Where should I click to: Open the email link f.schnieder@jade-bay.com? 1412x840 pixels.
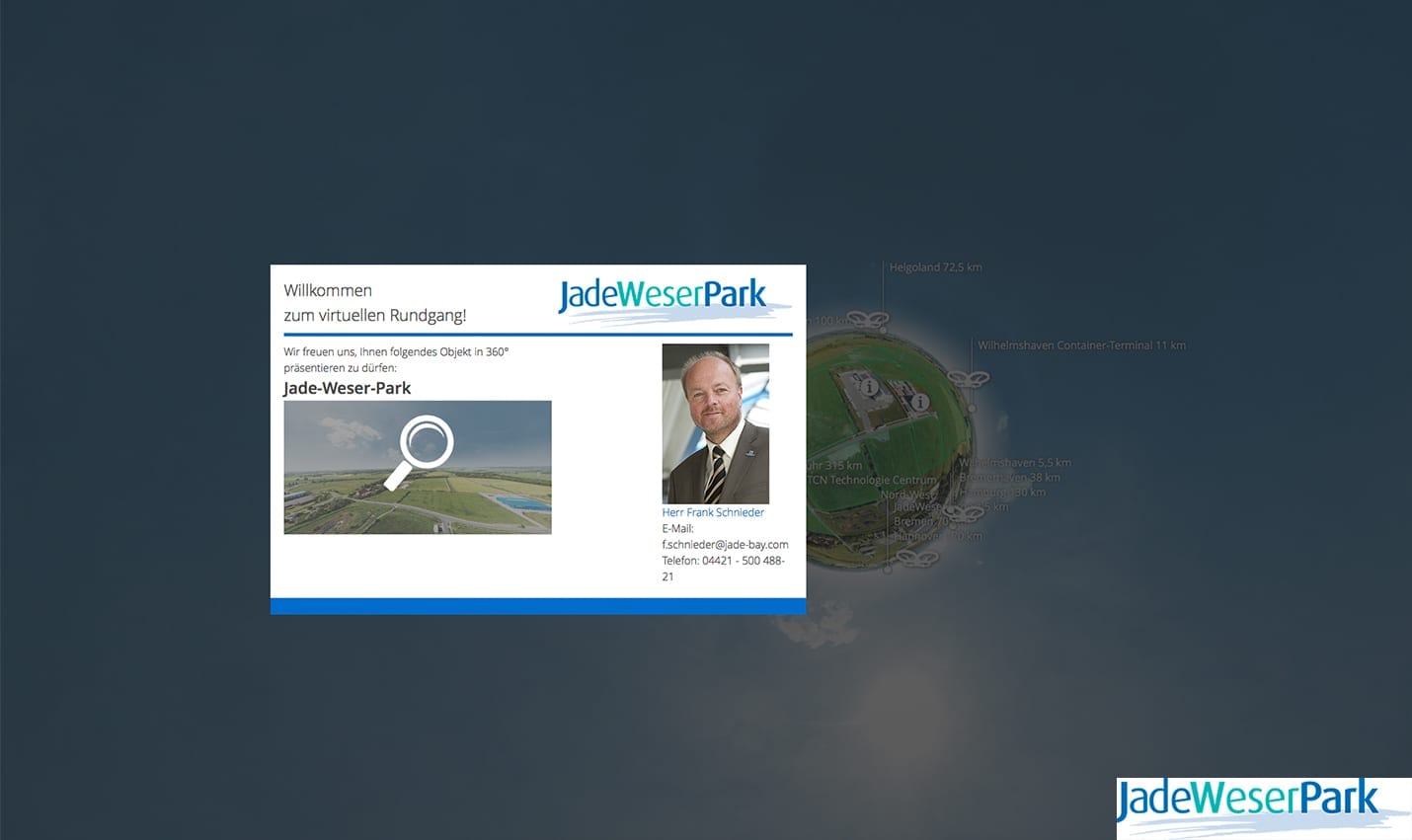pos(725,544)
